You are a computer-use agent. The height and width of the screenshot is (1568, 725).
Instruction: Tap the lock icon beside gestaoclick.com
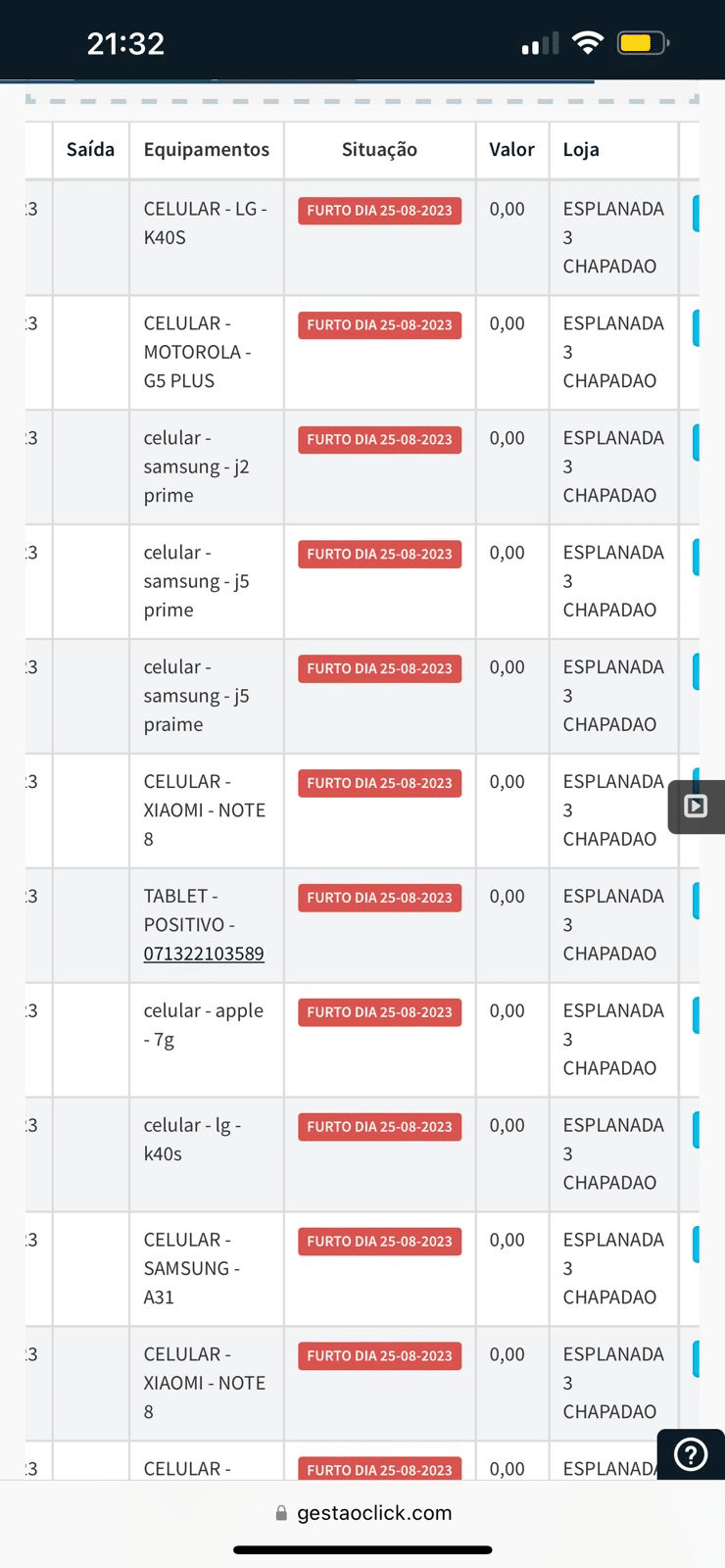pyautogui.click(x=281, y=1513)
